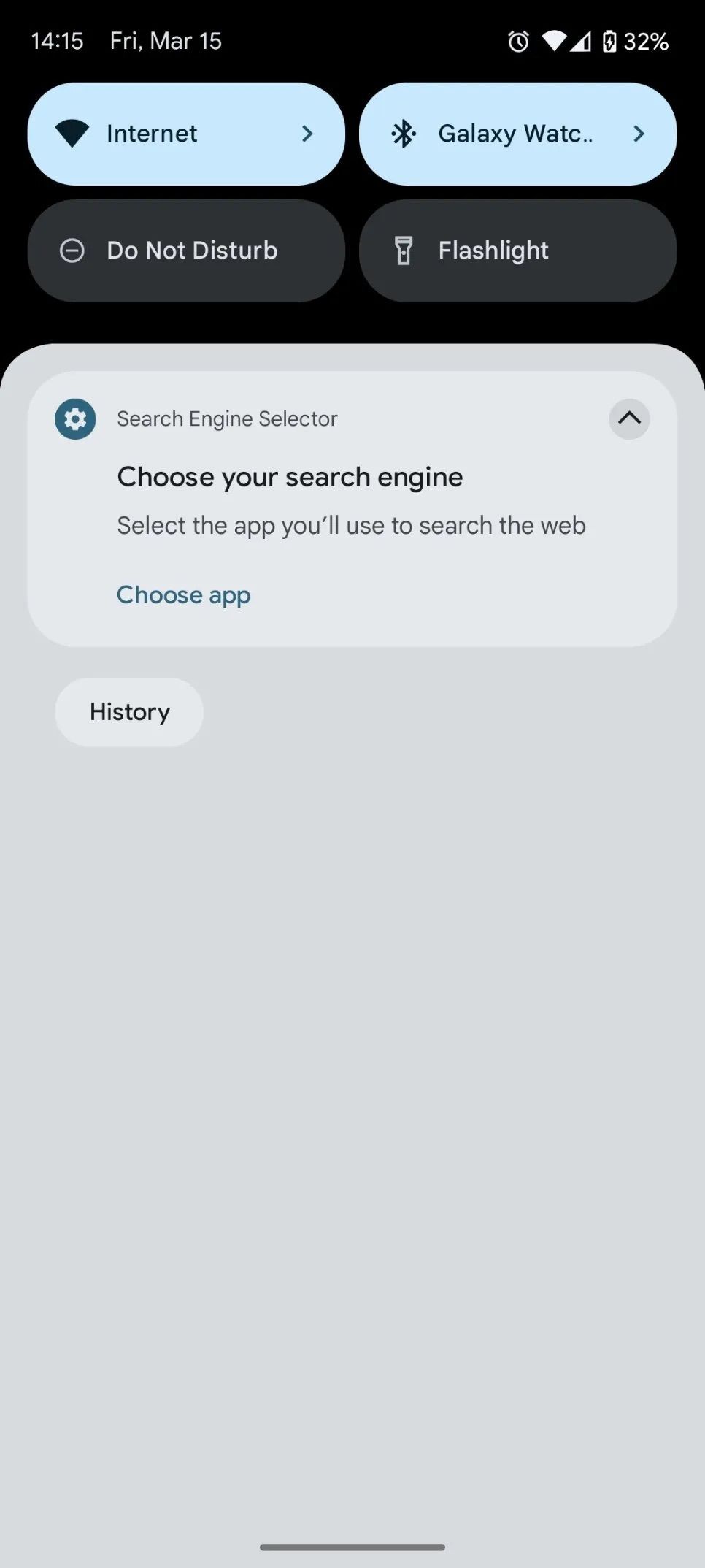Tap the battery charging status icon
The width and height of the screenshot is (705, 1568).
point(609,42)
